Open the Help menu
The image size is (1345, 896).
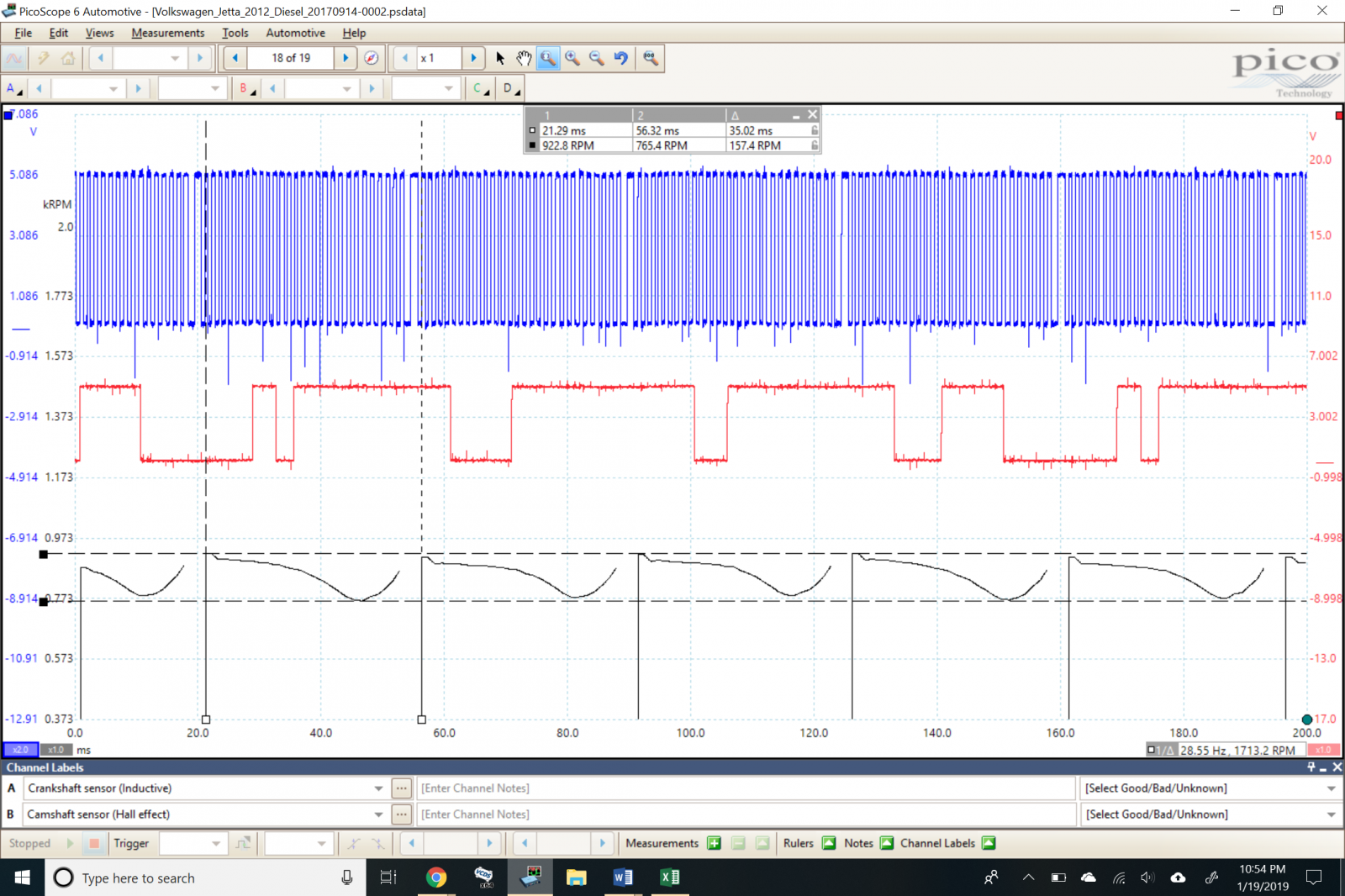point(354,33)
